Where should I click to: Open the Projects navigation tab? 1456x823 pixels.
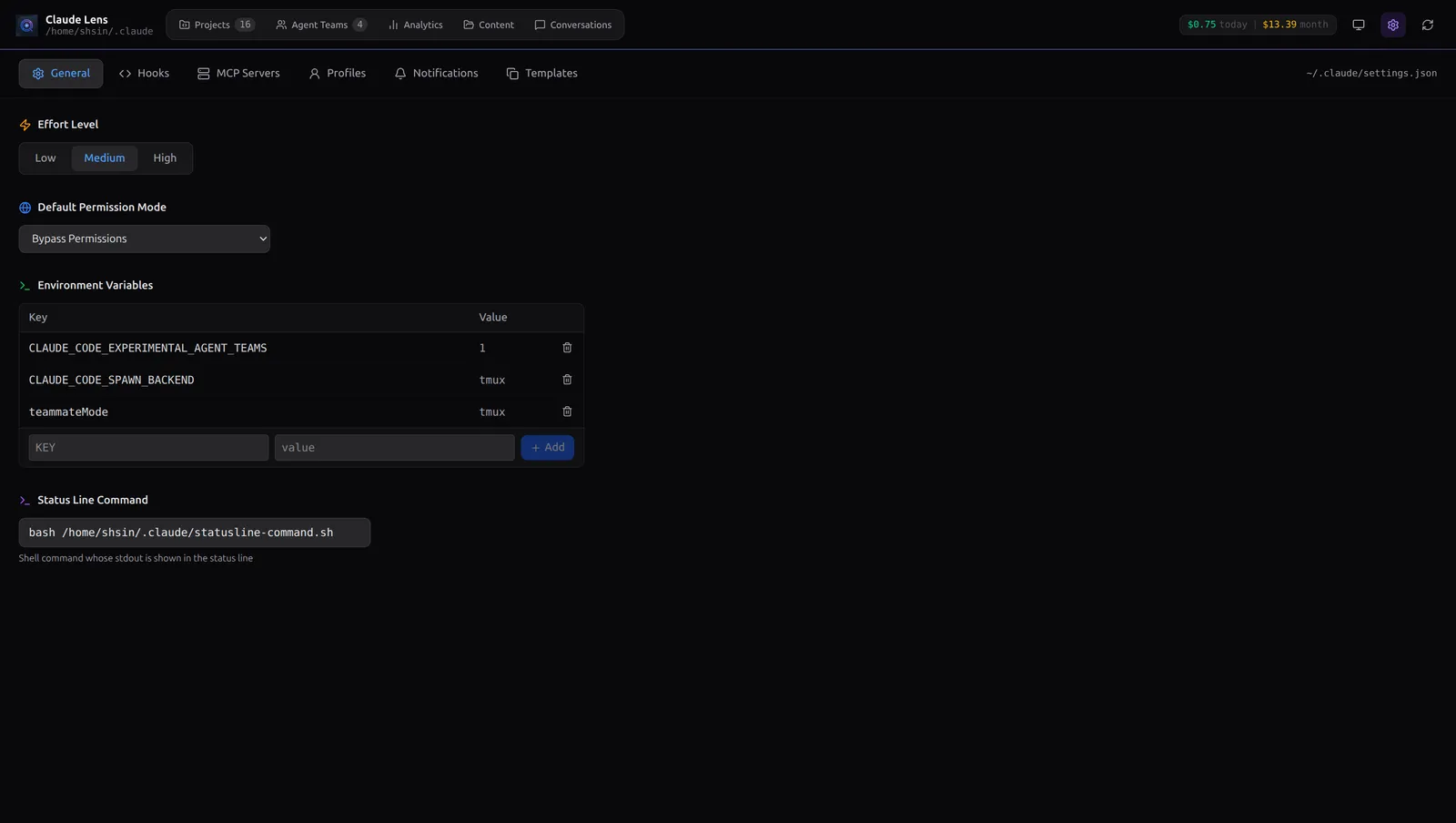[x=217, y=25]
